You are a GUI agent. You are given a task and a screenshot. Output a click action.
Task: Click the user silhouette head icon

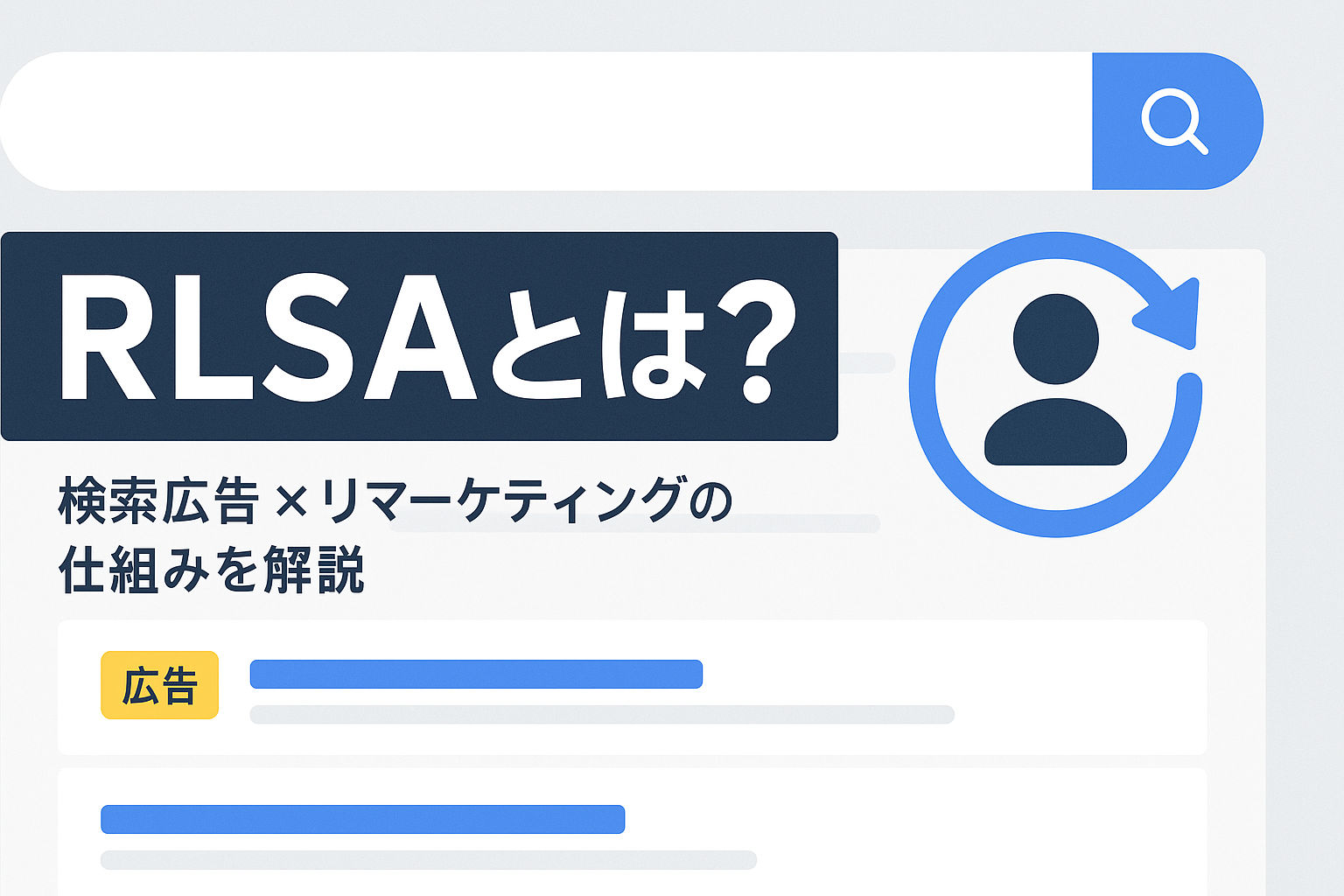1055,339
